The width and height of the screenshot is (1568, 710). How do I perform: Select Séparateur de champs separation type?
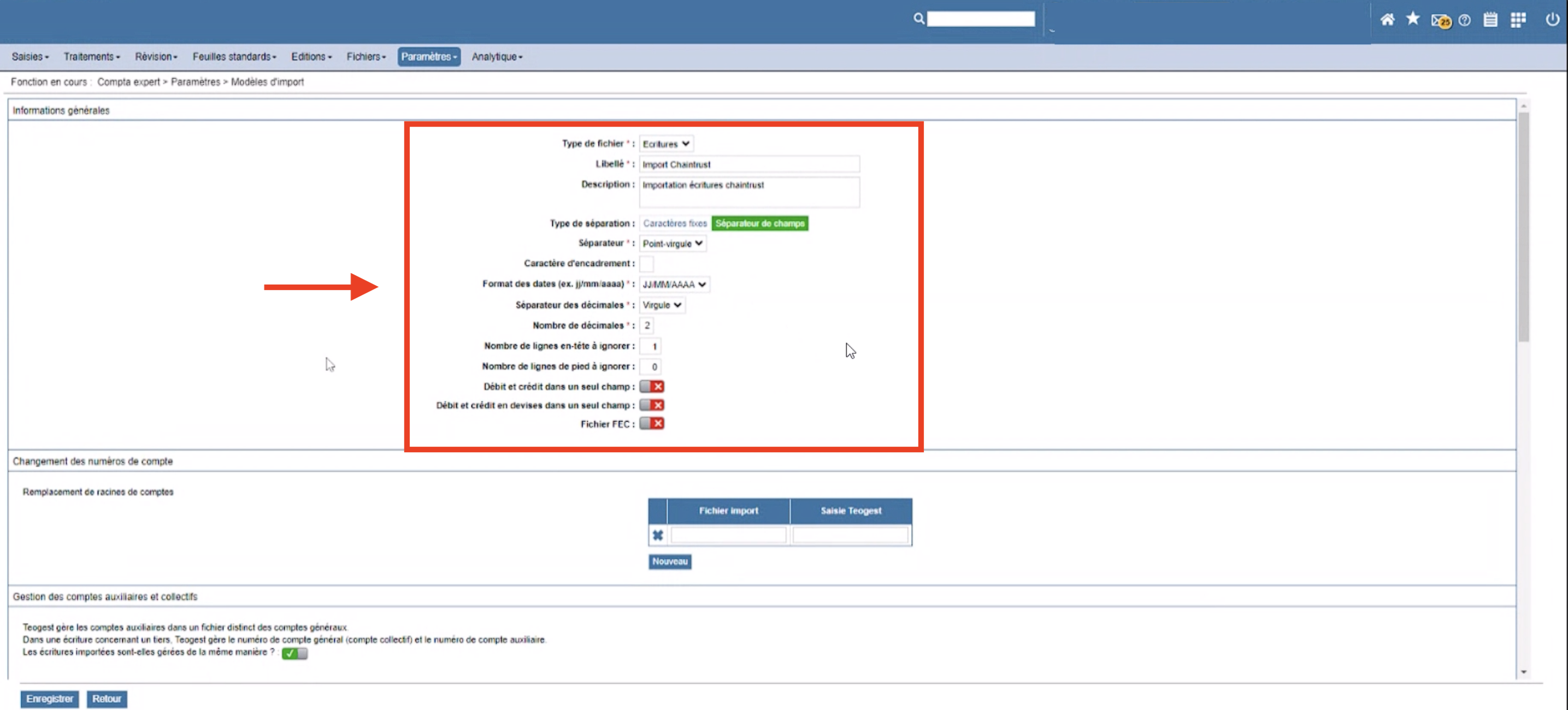point(759,223)
